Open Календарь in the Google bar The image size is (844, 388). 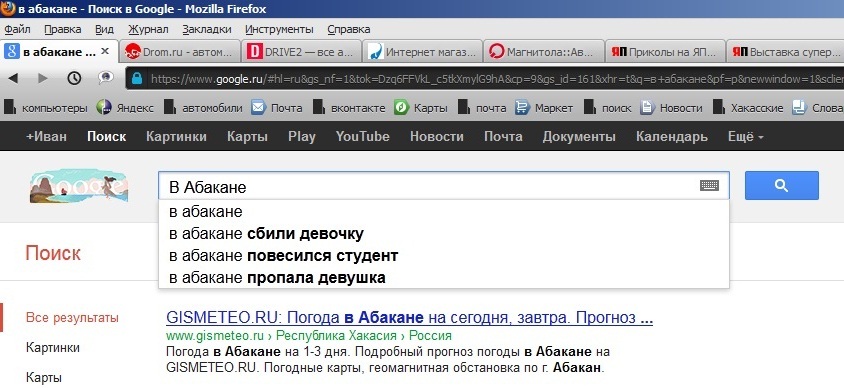pyautogui.click(x=671, y=137)
